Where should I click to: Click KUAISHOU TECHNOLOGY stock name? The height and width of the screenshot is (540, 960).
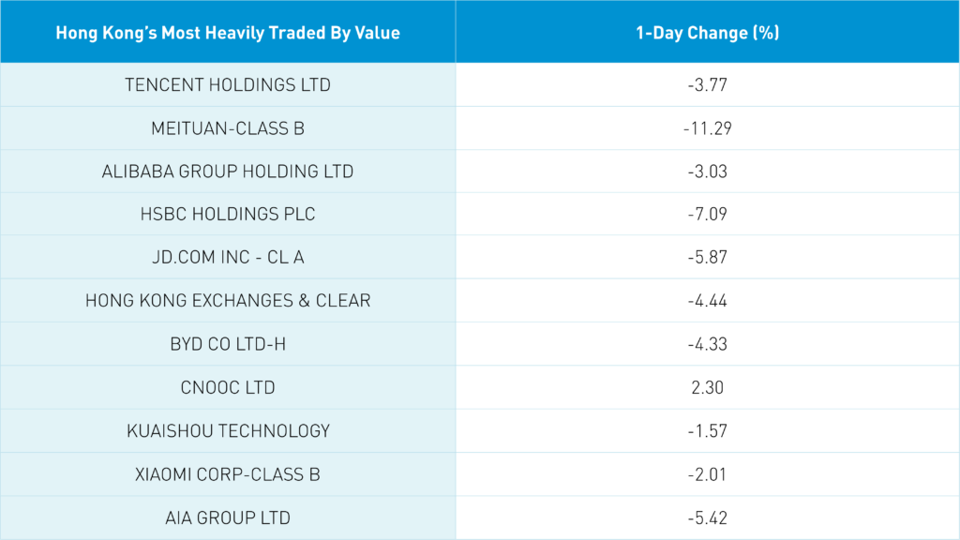coord(228,431)
